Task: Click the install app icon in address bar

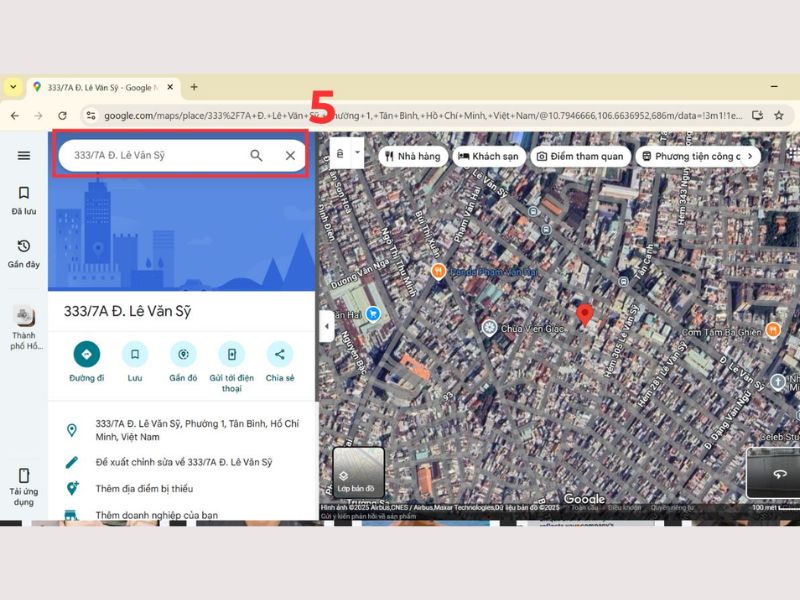Action: click(x=758, y=115)
